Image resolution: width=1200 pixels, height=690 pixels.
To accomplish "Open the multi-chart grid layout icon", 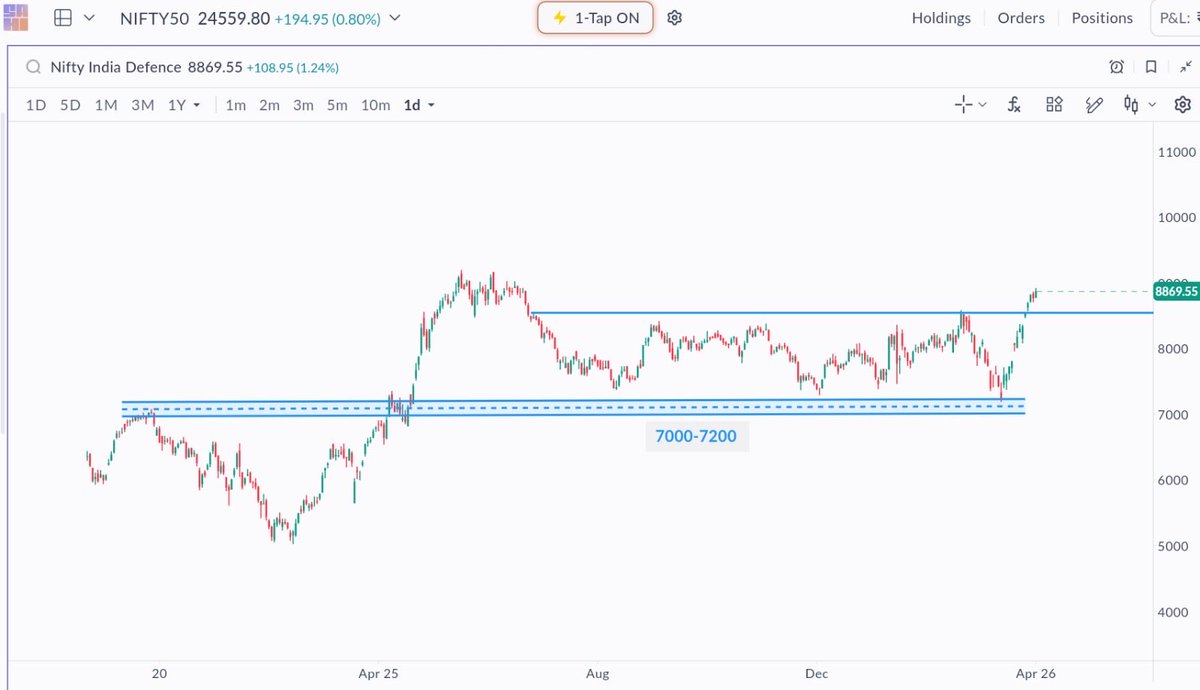I will point(62,17).
